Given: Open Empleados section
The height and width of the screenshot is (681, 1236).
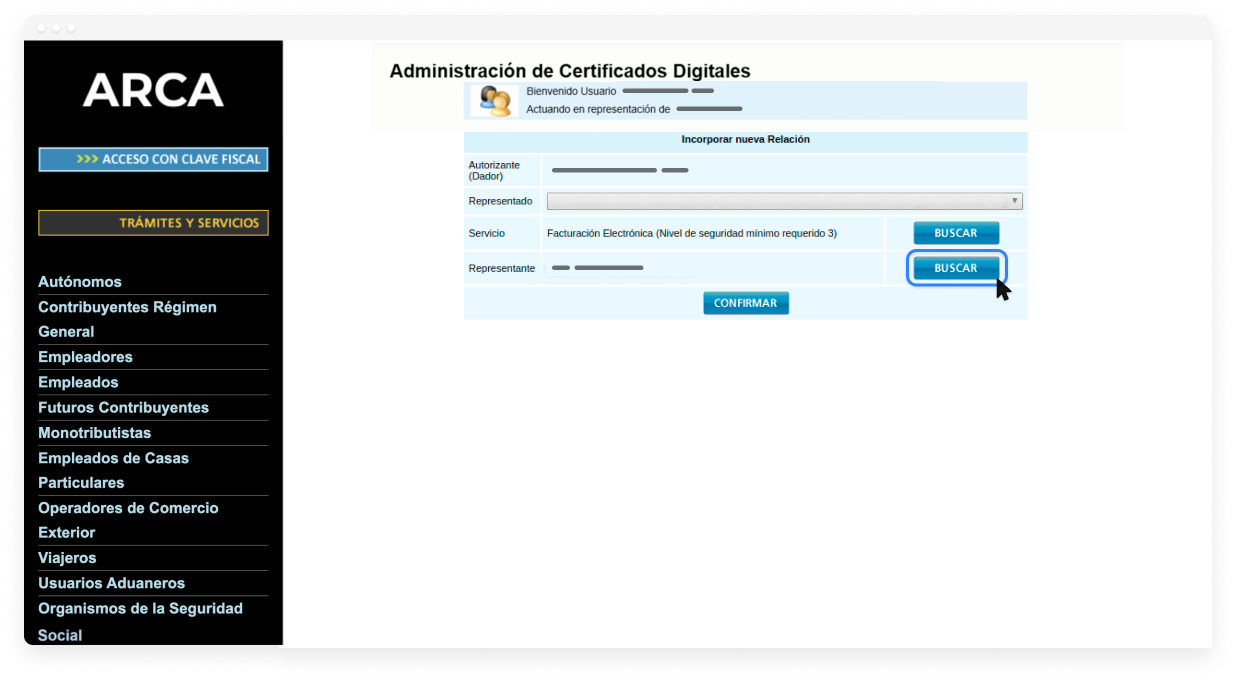Looking at the screenshot, I should pos(78,382).
